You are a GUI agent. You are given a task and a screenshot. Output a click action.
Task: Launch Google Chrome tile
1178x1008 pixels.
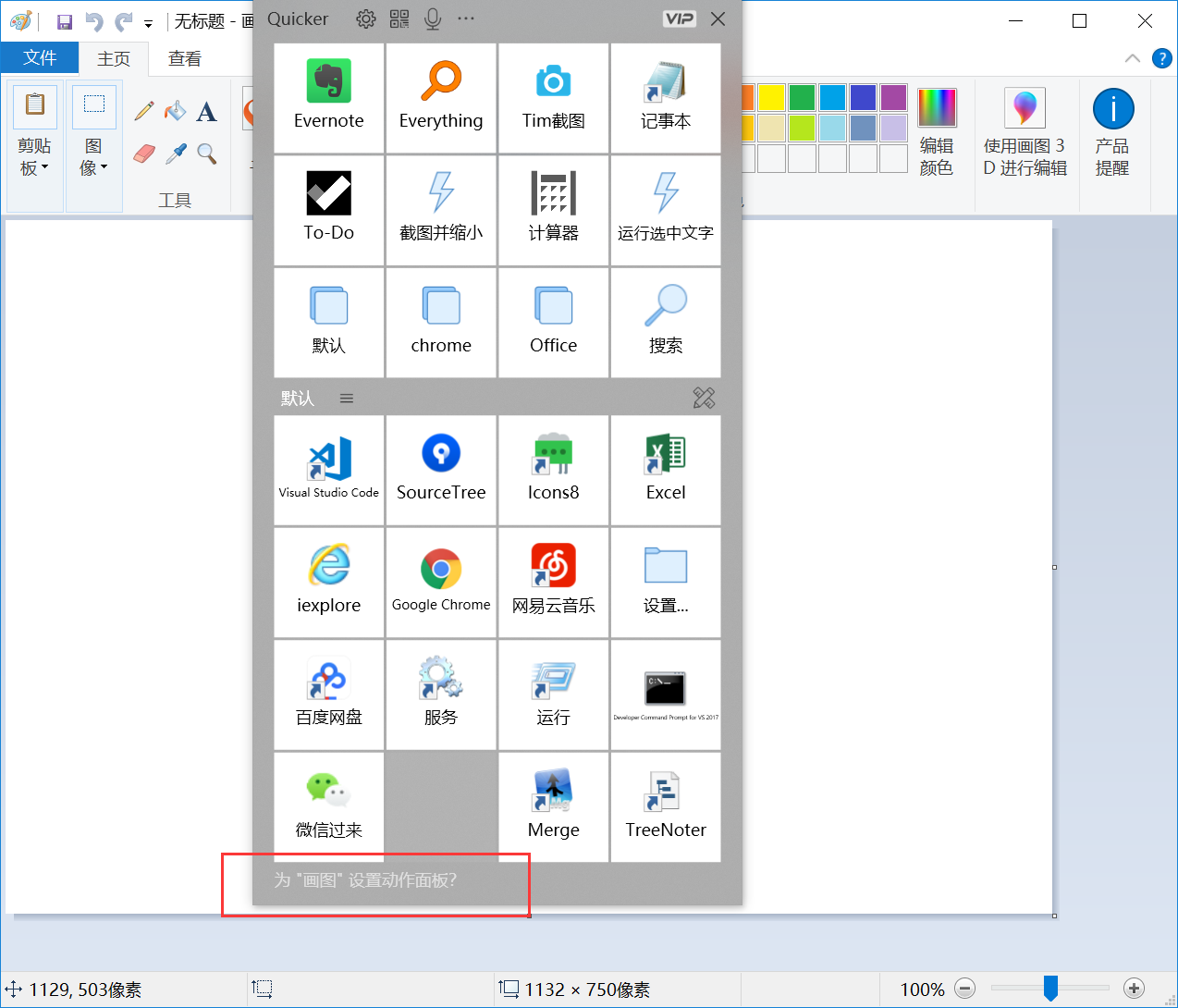[x=441, y=583]
